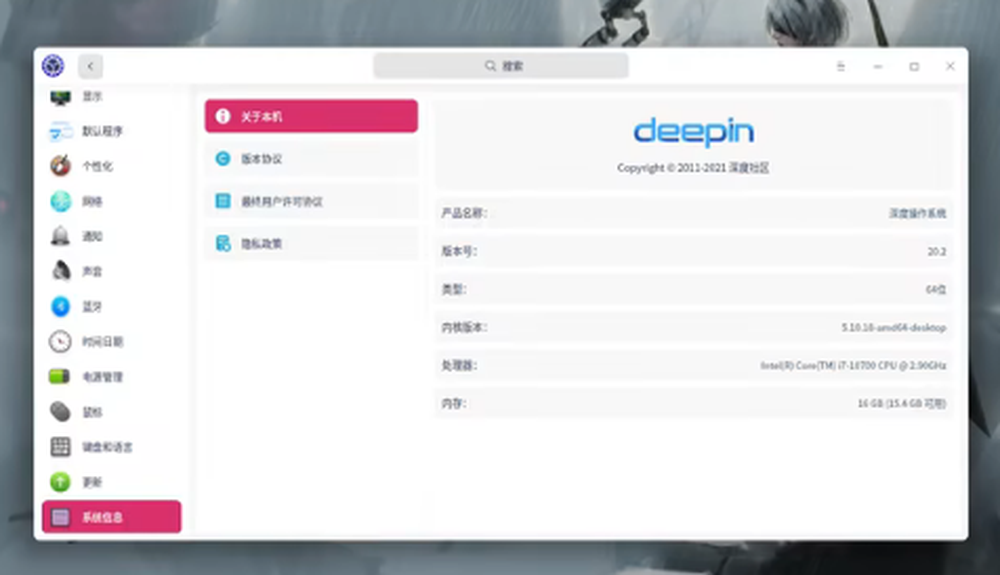The height and width of the screenshot is (575, 1000).
Task: Click the Copyright © 2011-2021 text
Action: pyautogui.click(x=693, y=168)
